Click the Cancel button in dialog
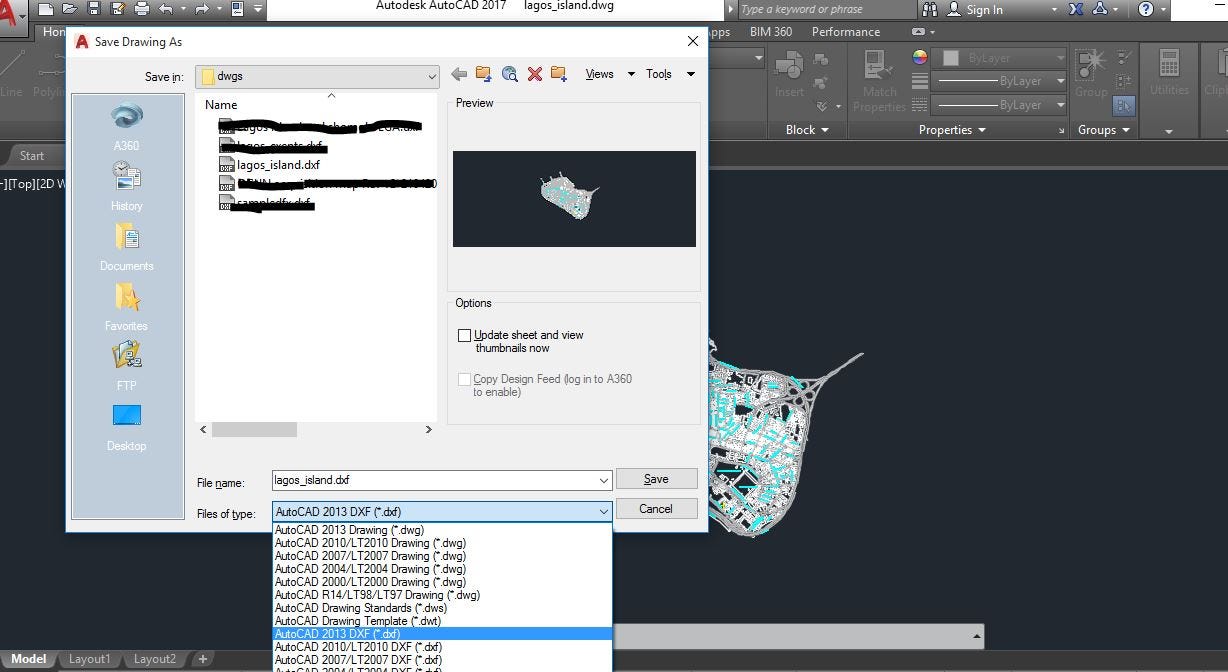 coord(656,509)
